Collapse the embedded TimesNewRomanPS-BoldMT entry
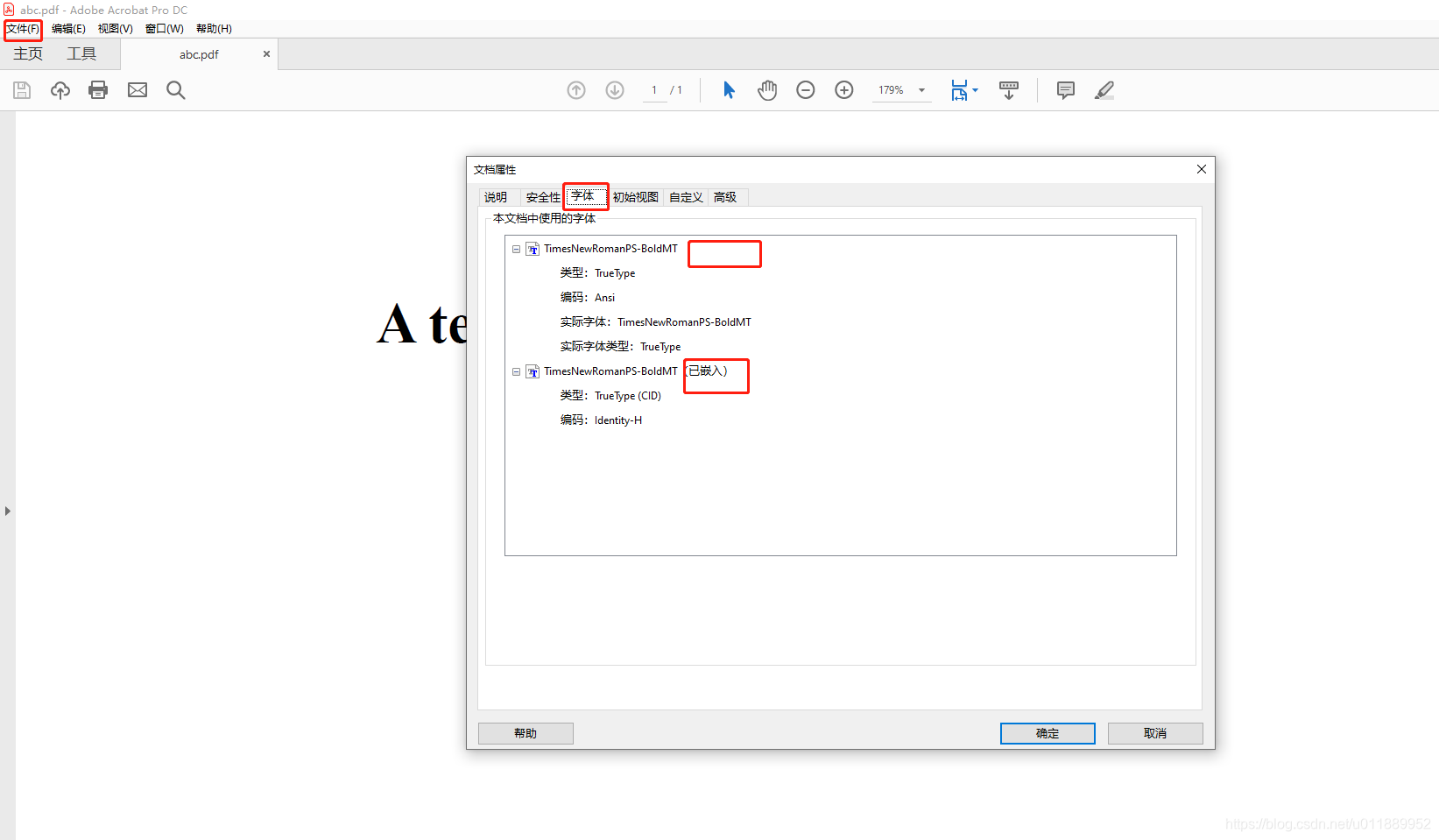 coord(516,371)
